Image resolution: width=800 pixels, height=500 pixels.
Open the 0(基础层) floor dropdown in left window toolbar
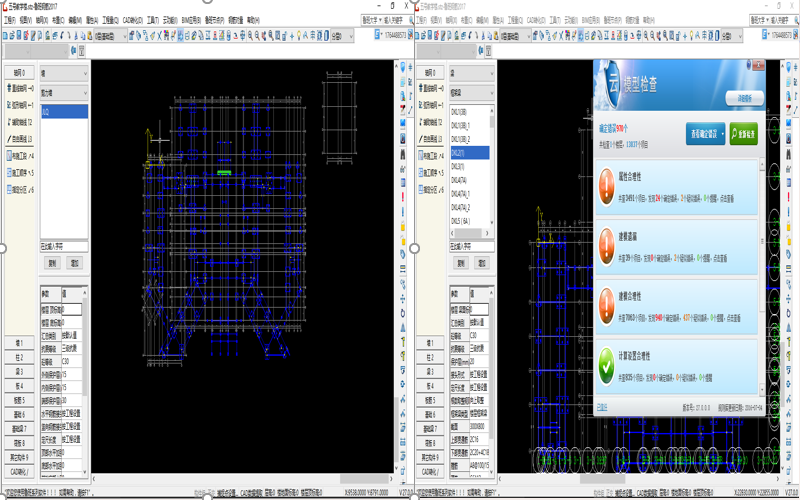point(110,36)
